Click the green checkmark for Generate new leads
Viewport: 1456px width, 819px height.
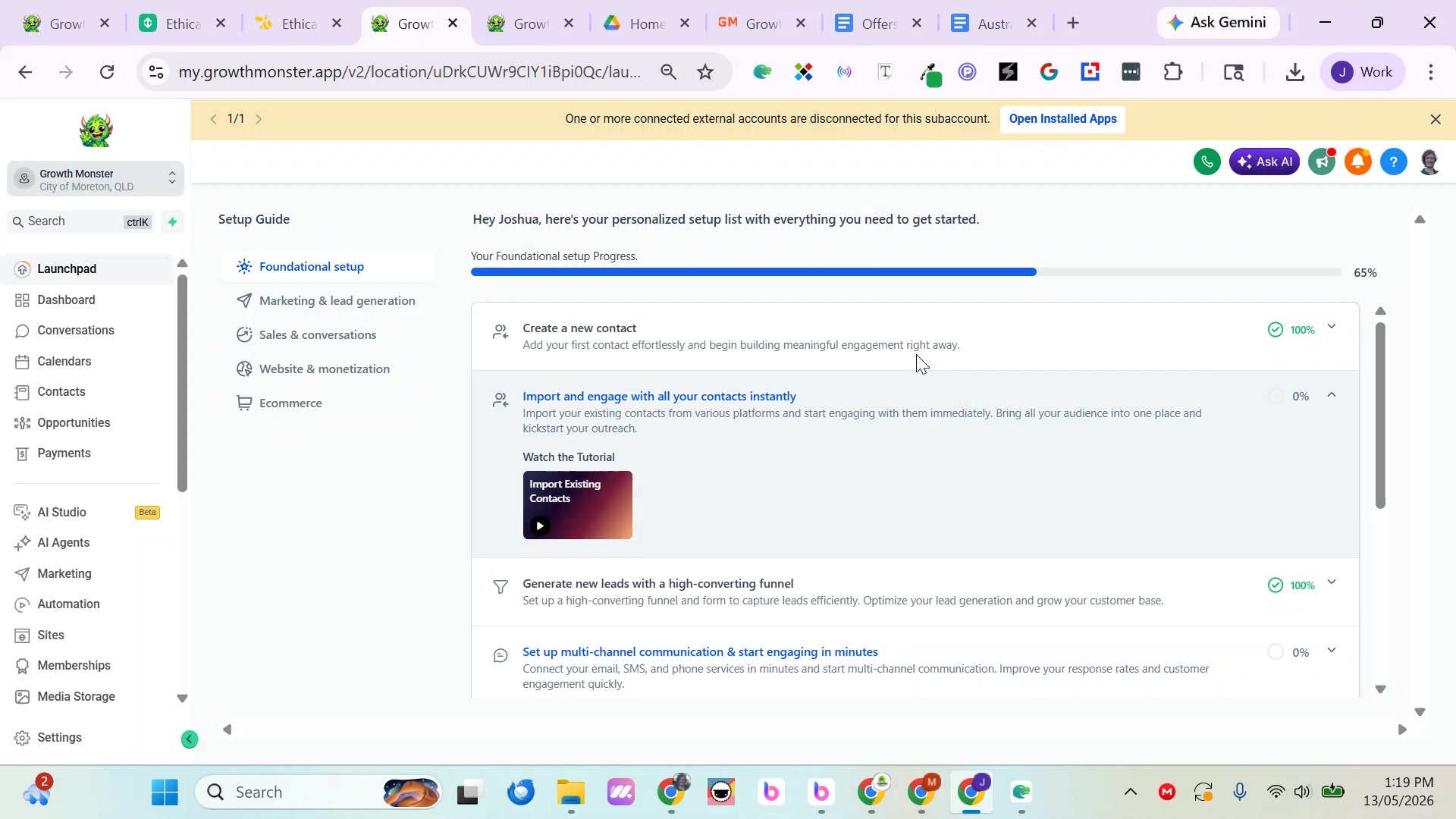1276,585
